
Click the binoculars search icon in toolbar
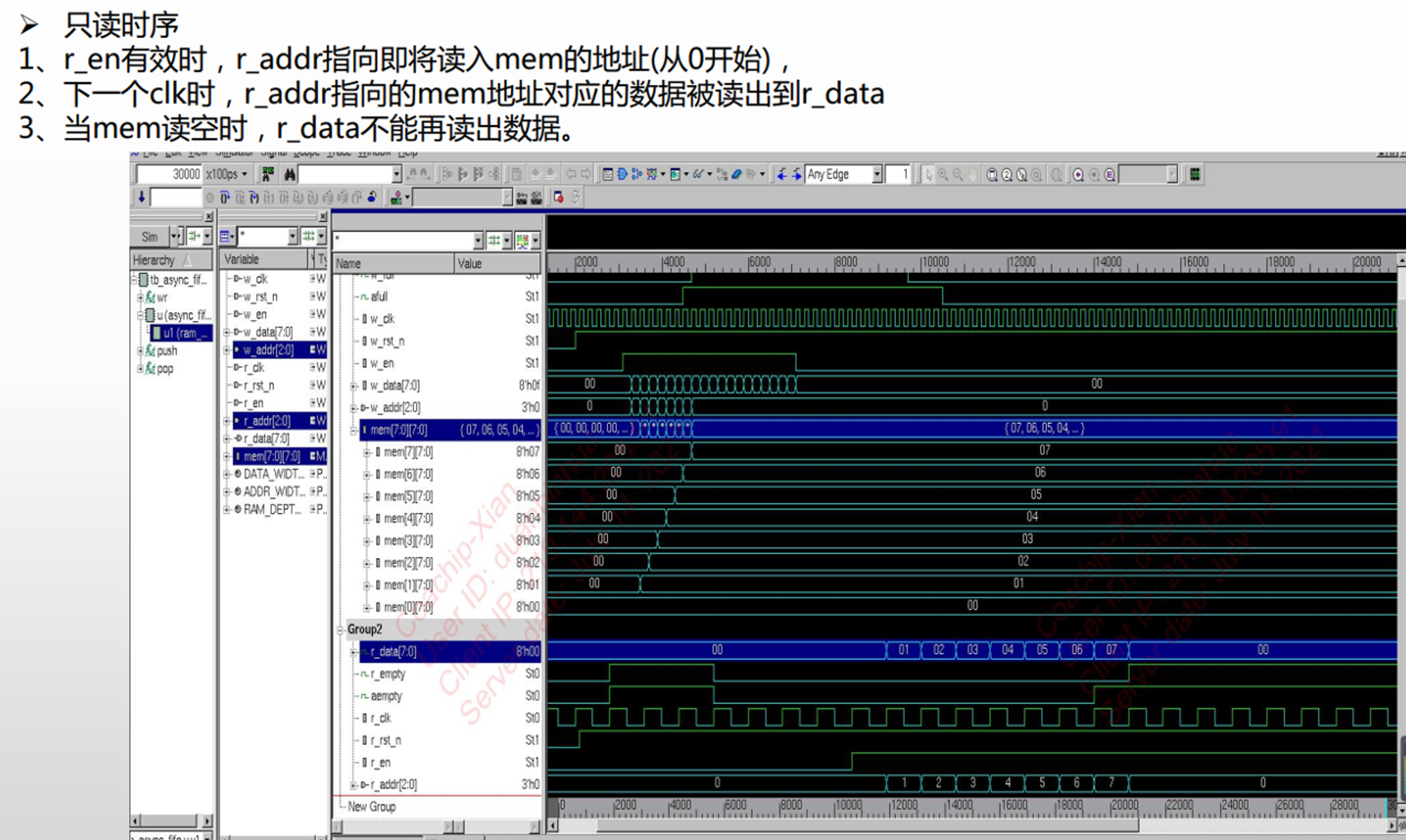[x=290, y=174]
